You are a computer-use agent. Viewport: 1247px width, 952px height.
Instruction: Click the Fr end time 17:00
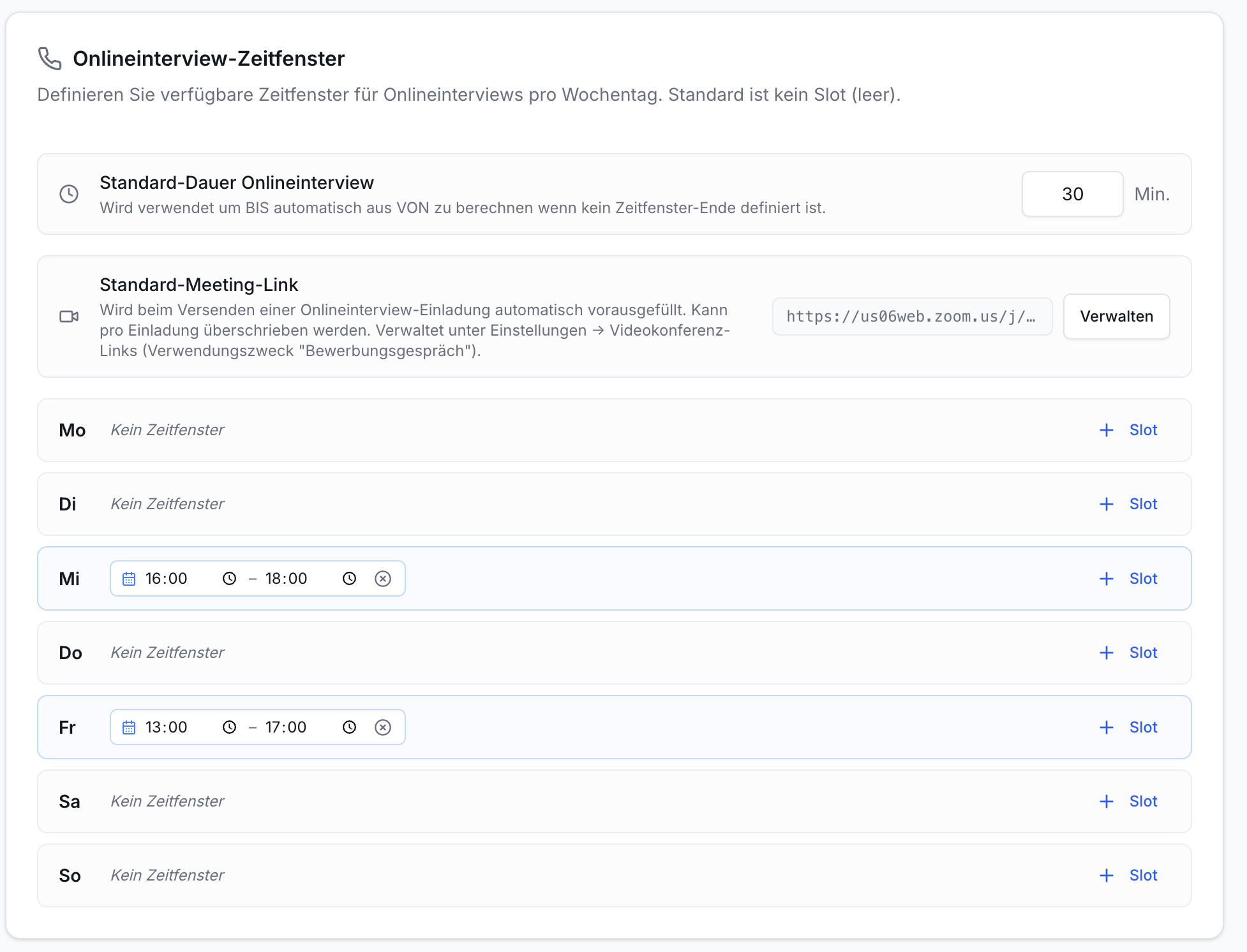click(287, 727)
